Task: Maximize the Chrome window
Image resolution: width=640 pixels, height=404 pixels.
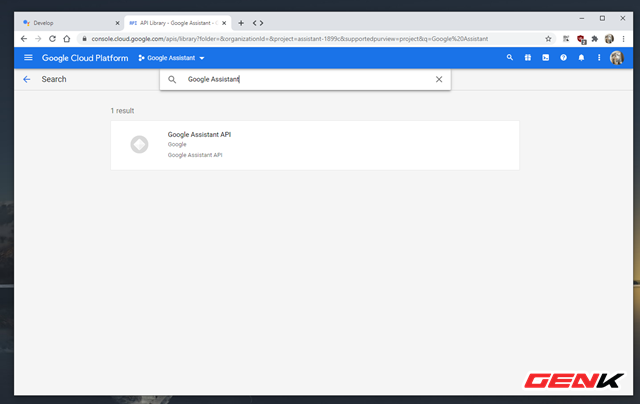Action: [x=602, y=18]
